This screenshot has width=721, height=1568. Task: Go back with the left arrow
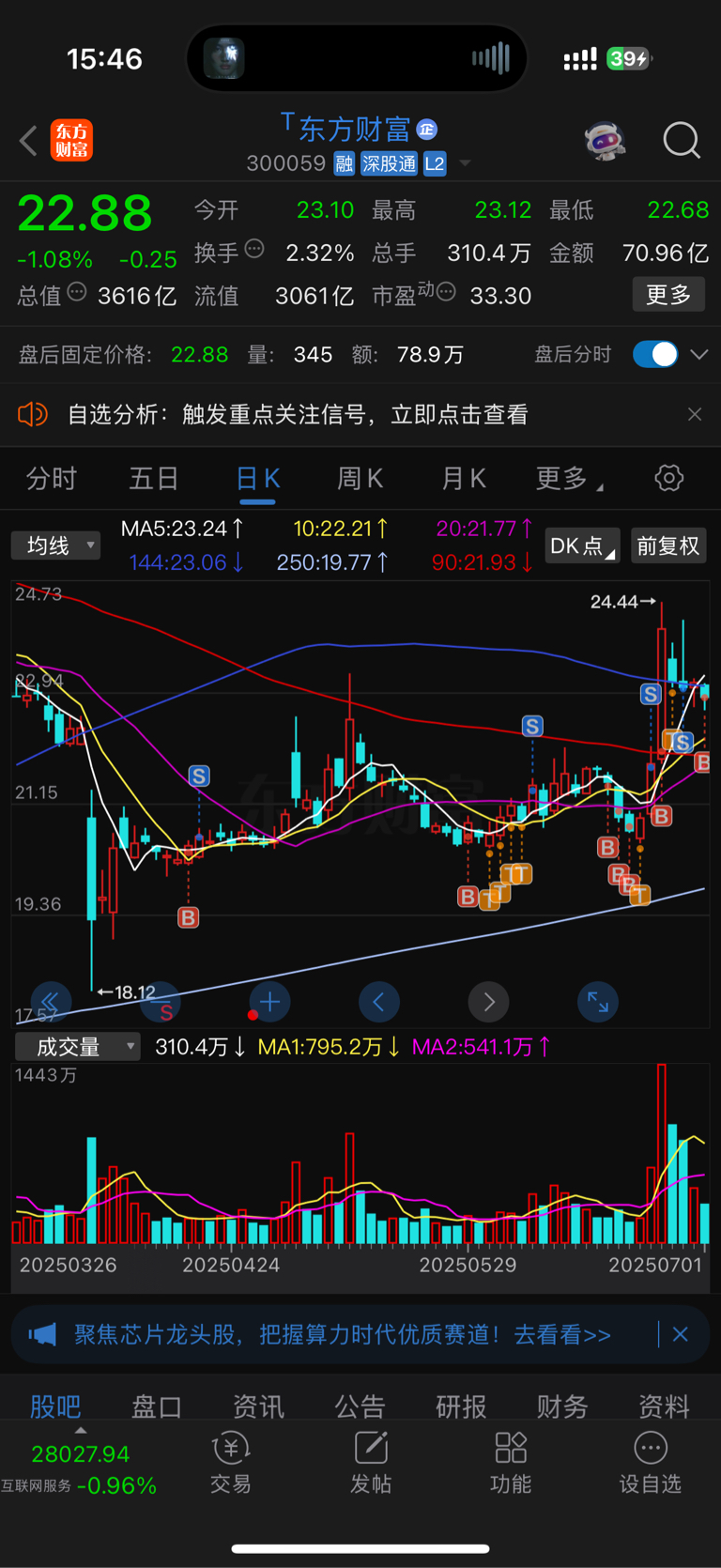click(28, 142)
